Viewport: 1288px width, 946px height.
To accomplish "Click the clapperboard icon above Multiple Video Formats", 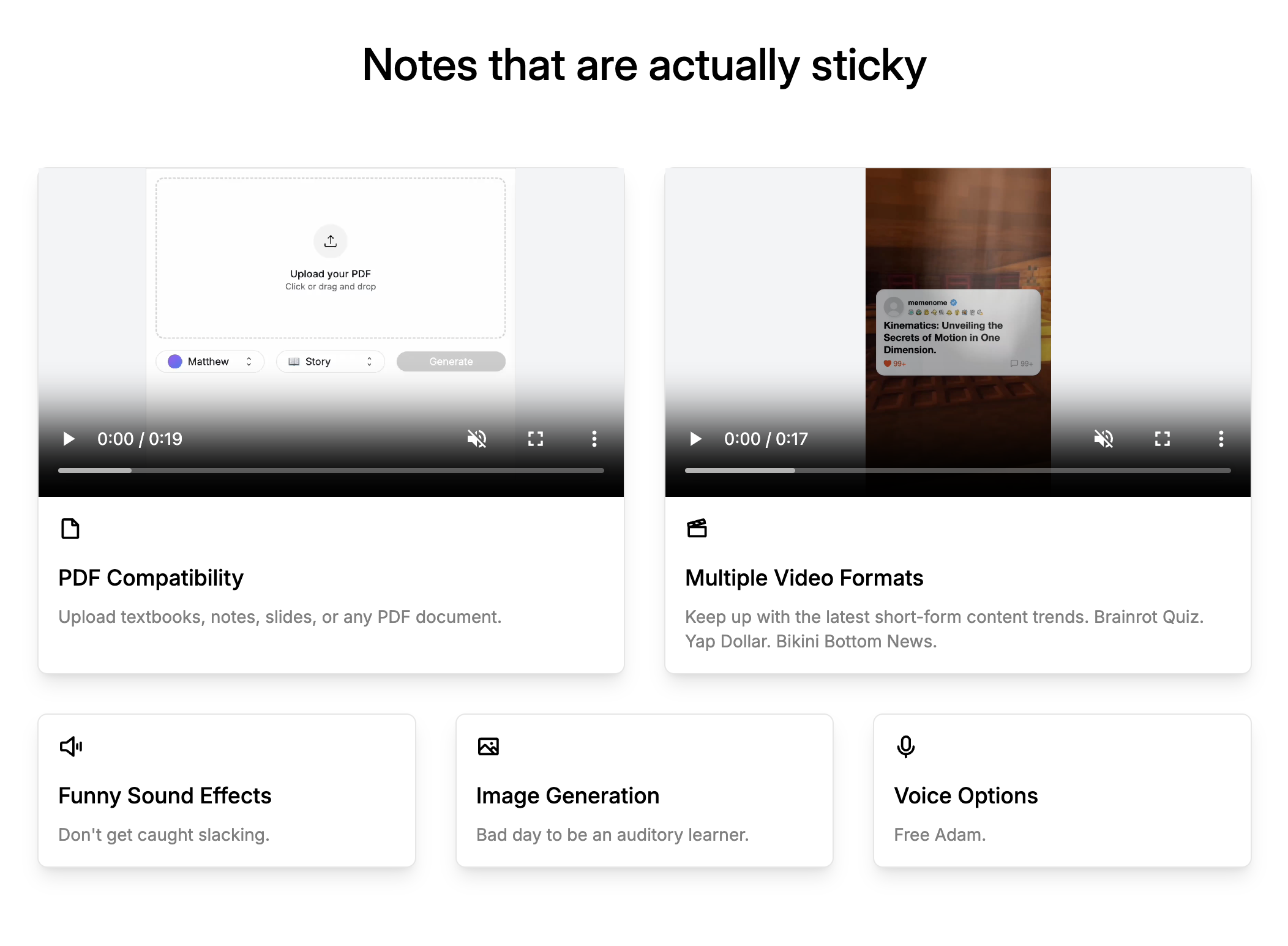I will (697, 528).
